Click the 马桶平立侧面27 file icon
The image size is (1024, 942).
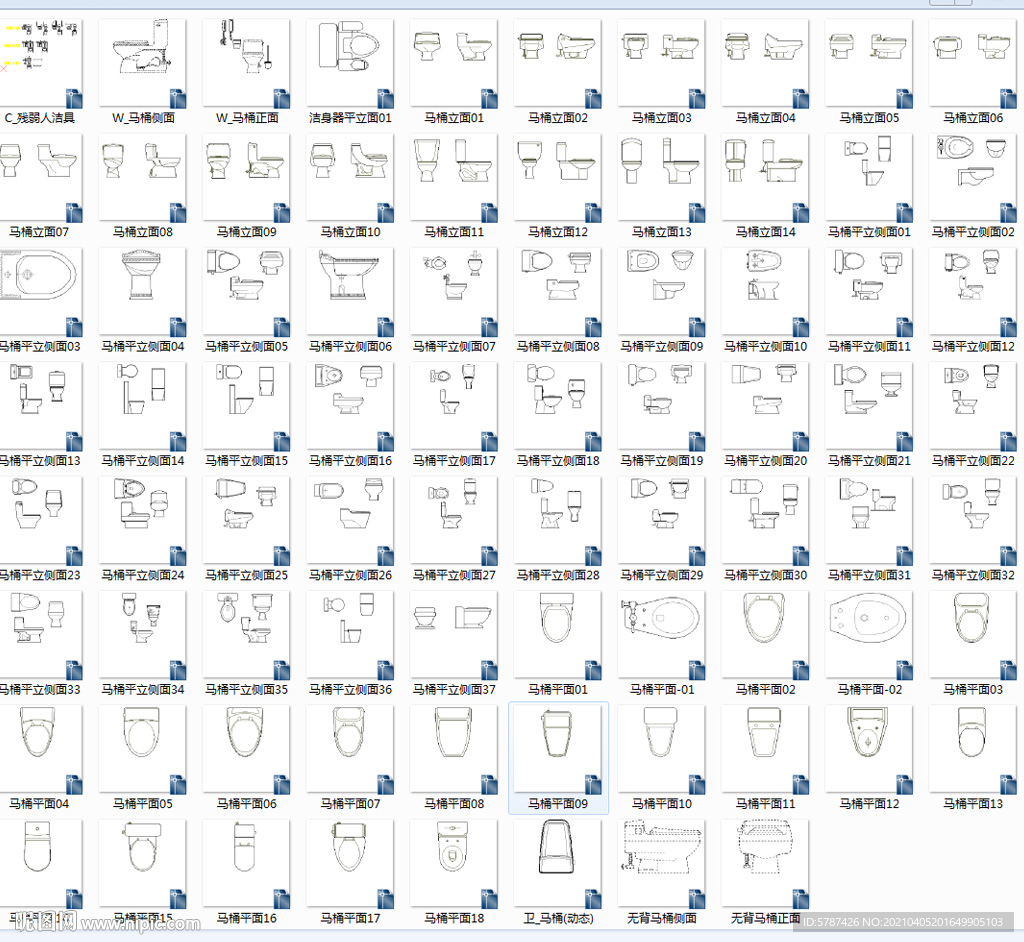[455, 521]
